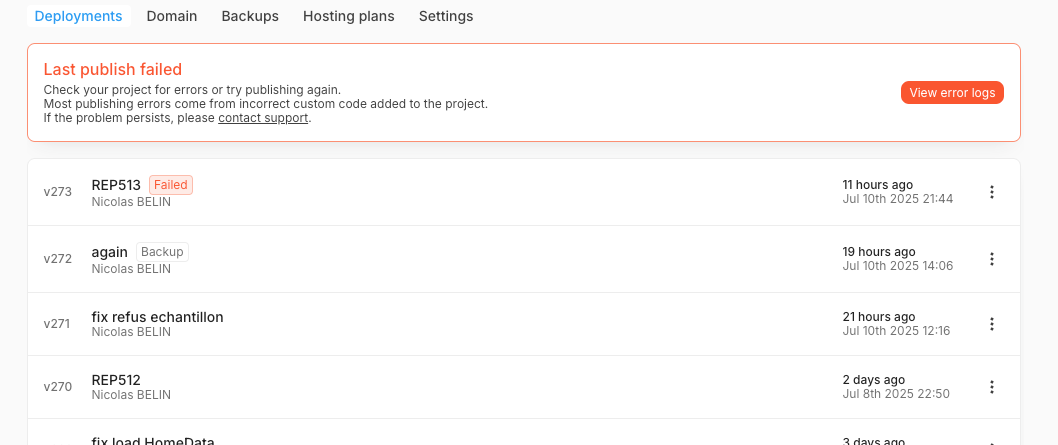1058x445 pixels.
Task: Select the REP513 deployment title
Action: point(116,185)
